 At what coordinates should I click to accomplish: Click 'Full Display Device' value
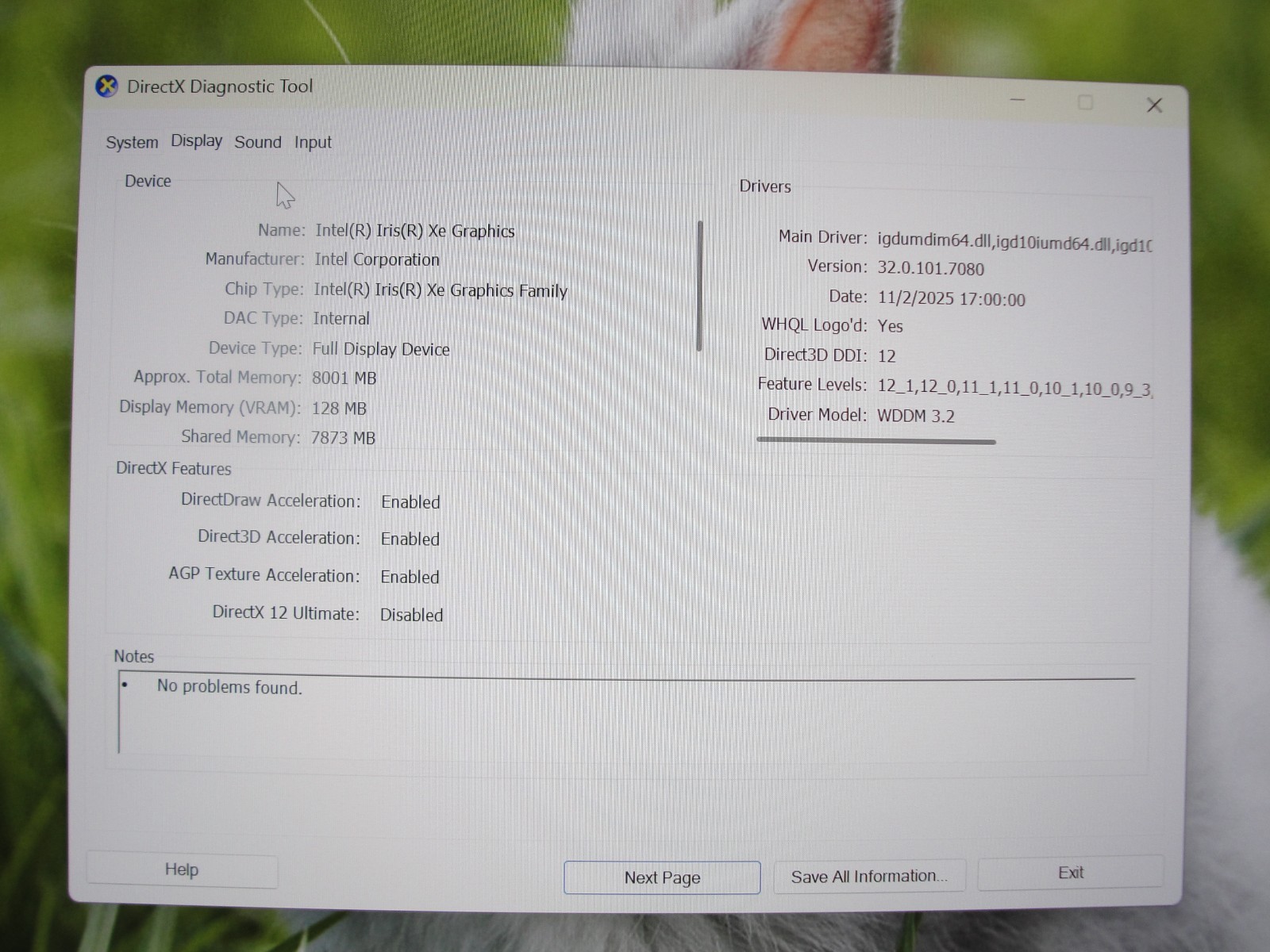click(x=381, y=349)
